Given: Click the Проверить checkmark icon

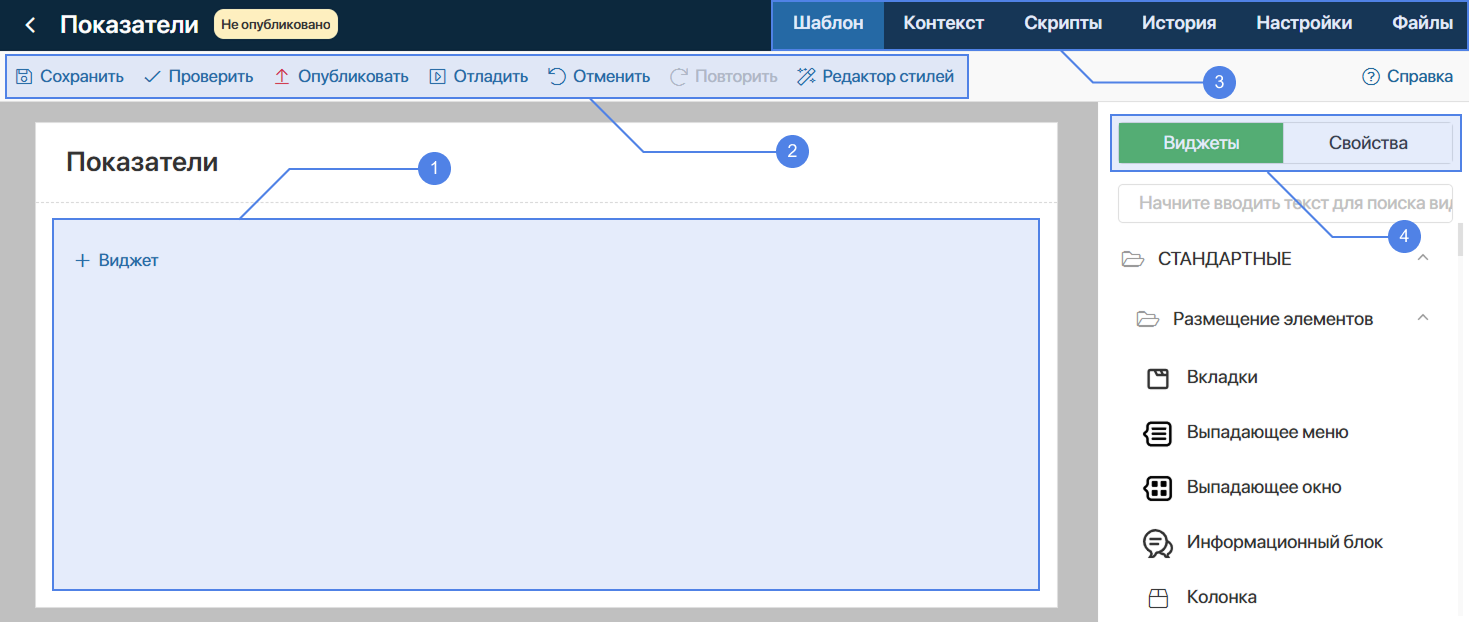Looking at the screenshot, I should pyautogui.click(x=152, y=76).
